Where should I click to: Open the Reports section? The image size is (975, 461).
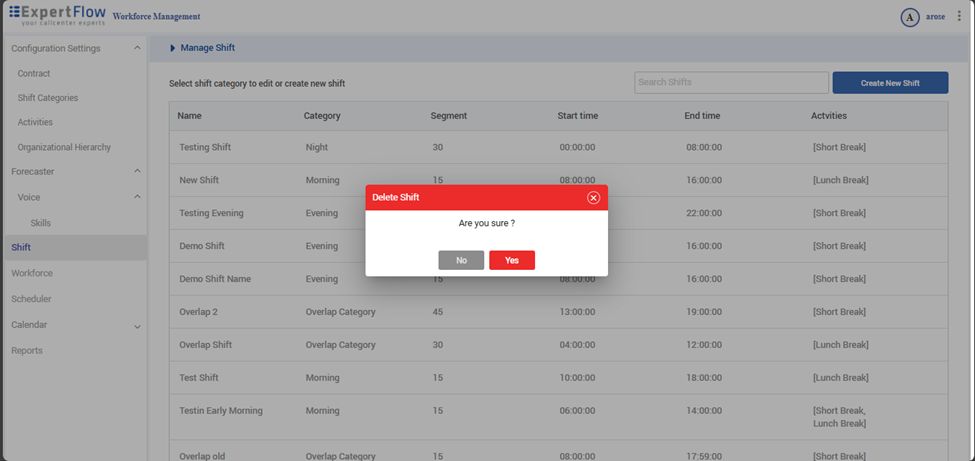click(27, 351)
